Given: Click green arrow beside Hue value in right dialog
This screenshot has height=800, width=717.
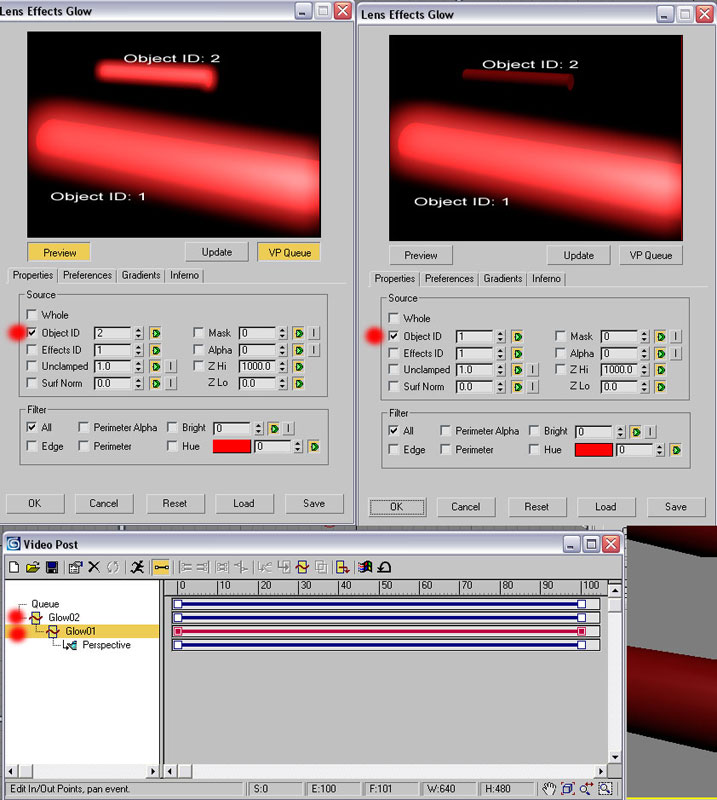Looking at the screenshot, I should 676,450.
